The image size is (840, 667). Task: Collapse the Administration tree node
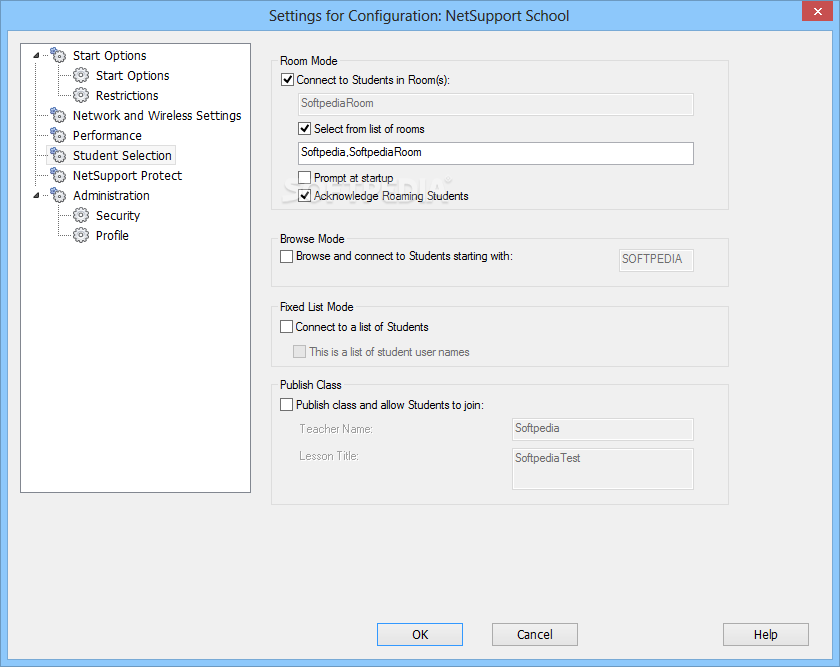click(36, 196)
